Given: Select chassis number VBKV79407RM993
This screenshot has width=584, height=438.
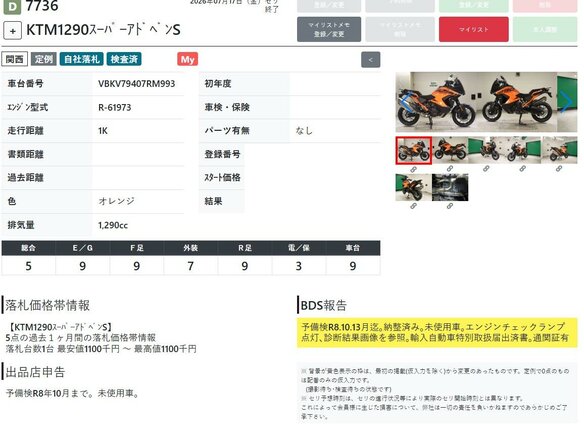Looking at the screenshot, I should [137, 84].
